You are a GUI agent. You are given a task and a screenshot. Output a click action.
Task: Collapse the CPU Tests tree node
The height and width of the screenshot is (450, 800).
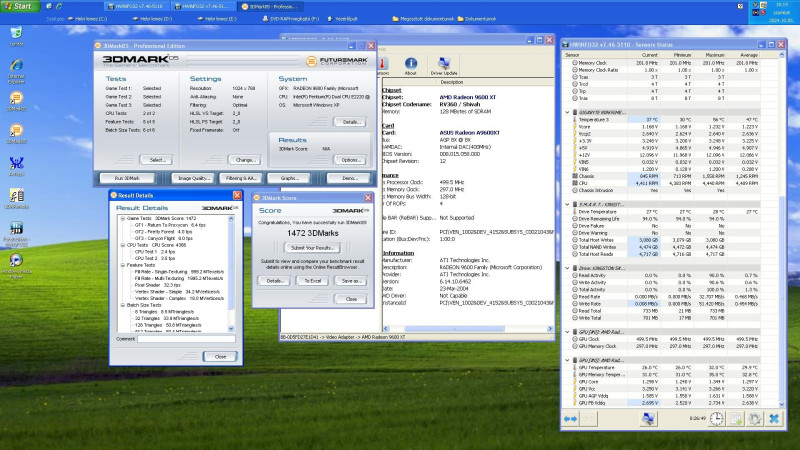point(123,245)
